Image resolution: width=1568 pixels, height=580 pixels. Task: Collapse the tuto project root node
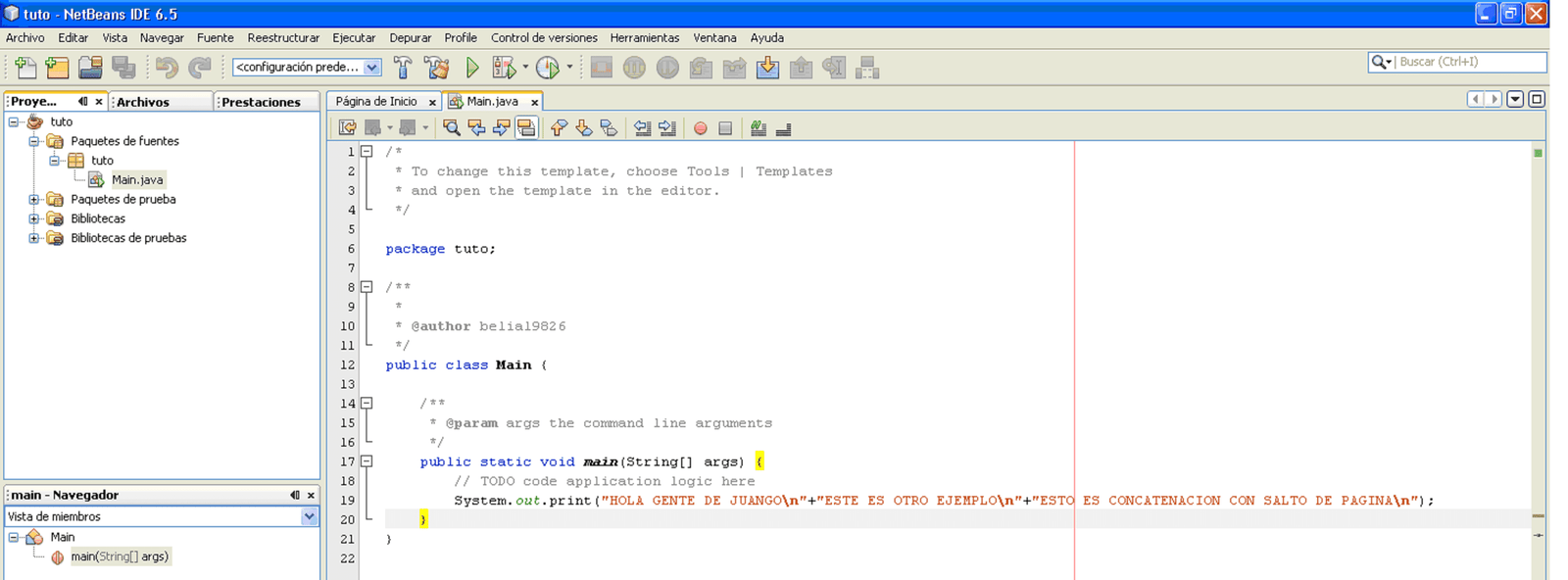14,121
